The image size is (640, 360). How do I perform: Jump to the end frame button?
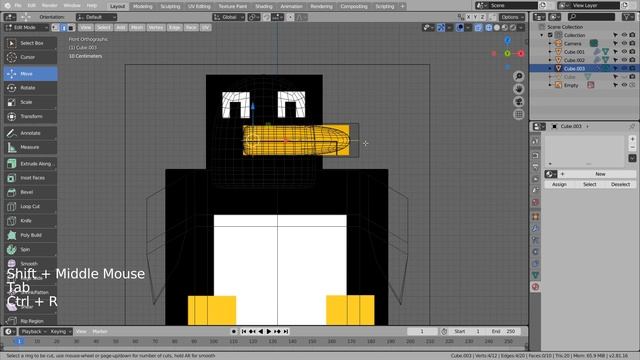(x=286, y=331)
